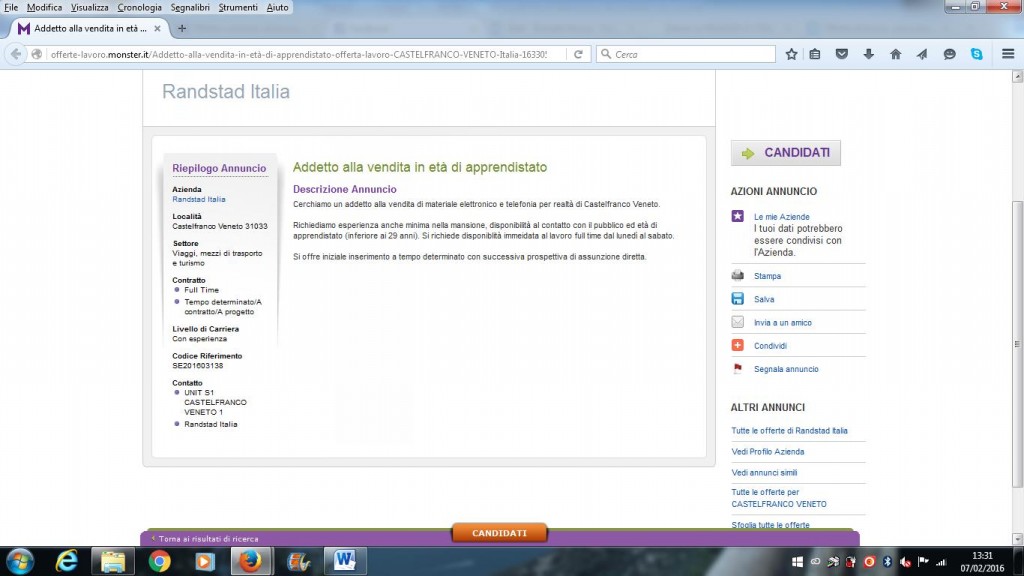Open a new browser tab
Viewport: 1024px width, 576px height.
(x=182, y=29)
